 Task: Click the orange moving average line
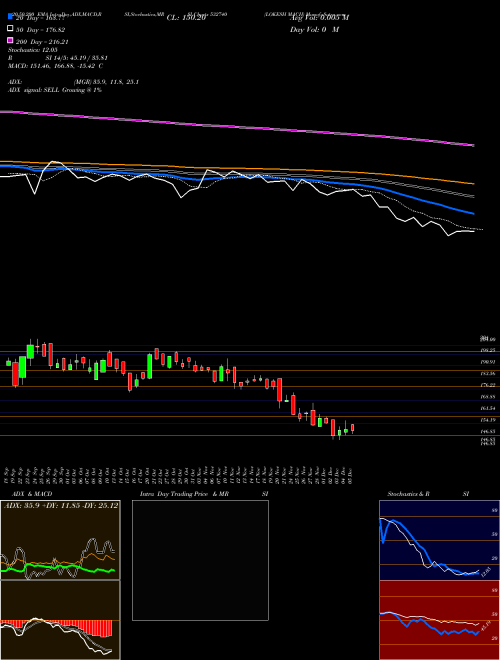pos(237,169)
